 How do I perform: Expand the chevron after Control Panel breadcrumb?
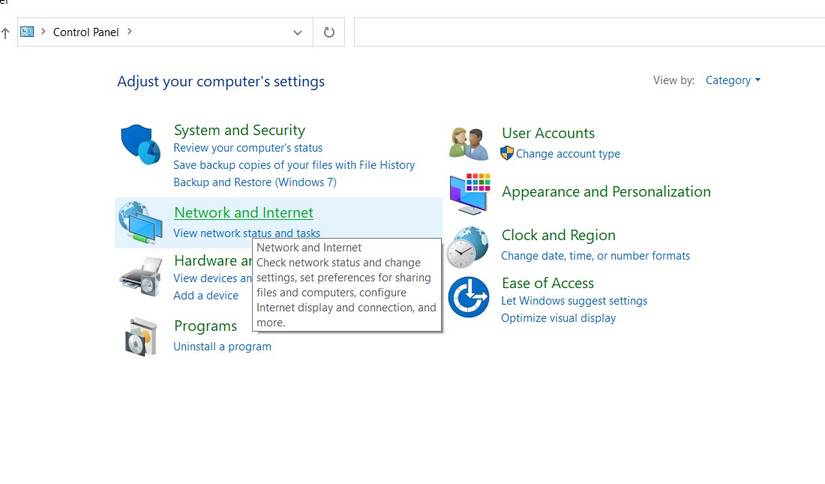[129, 32]
